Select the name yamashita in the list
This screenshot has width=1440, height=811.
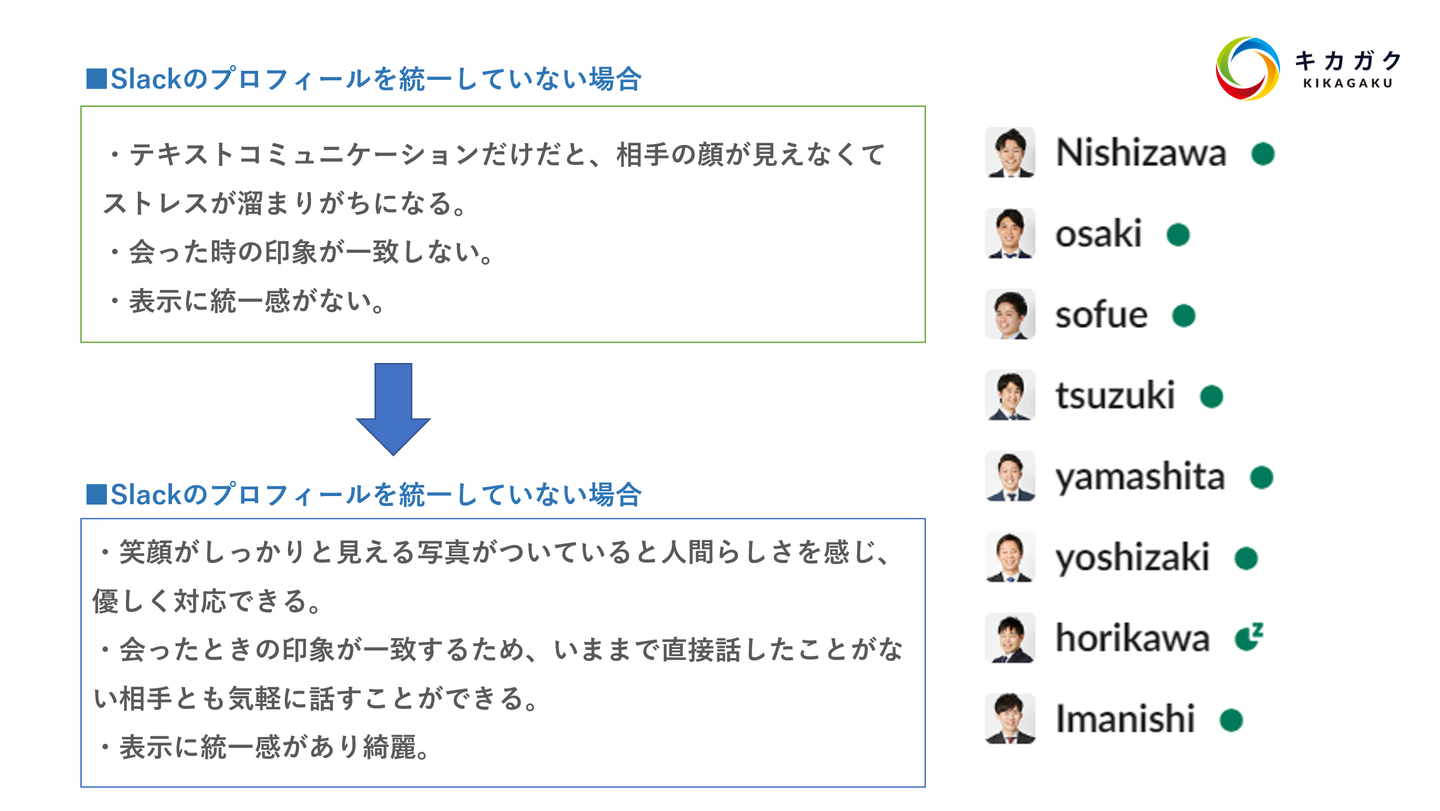tap(1139, 477)
